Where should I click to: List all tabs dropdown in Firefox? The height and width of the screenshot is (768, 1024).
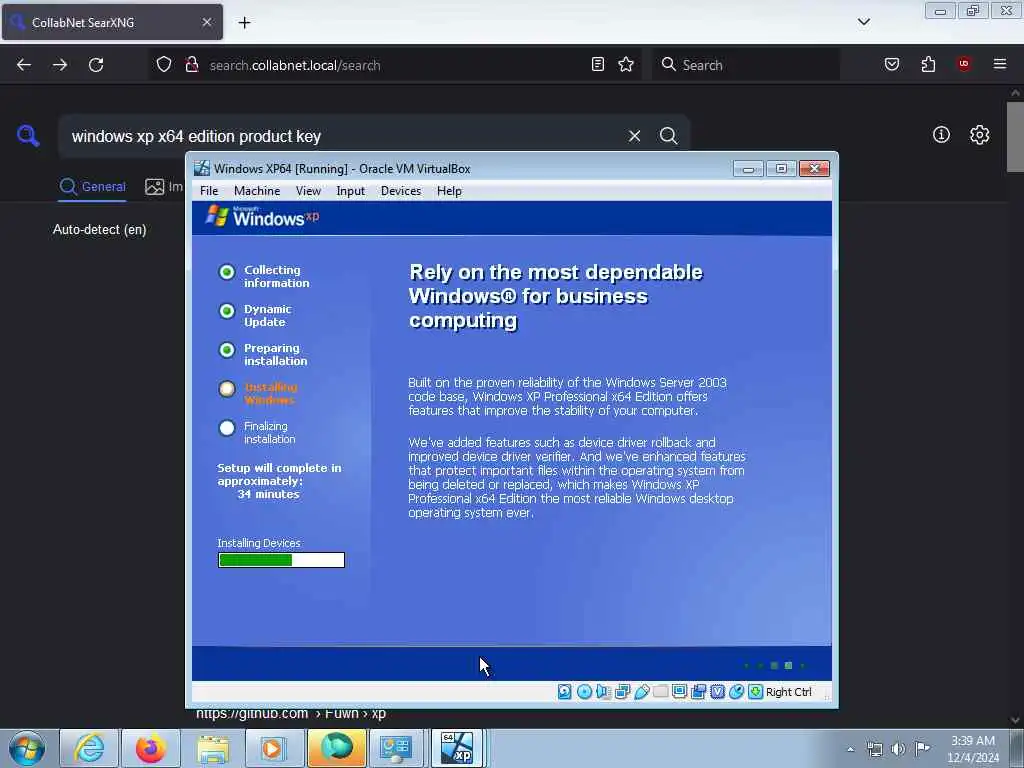pos(863,22)
